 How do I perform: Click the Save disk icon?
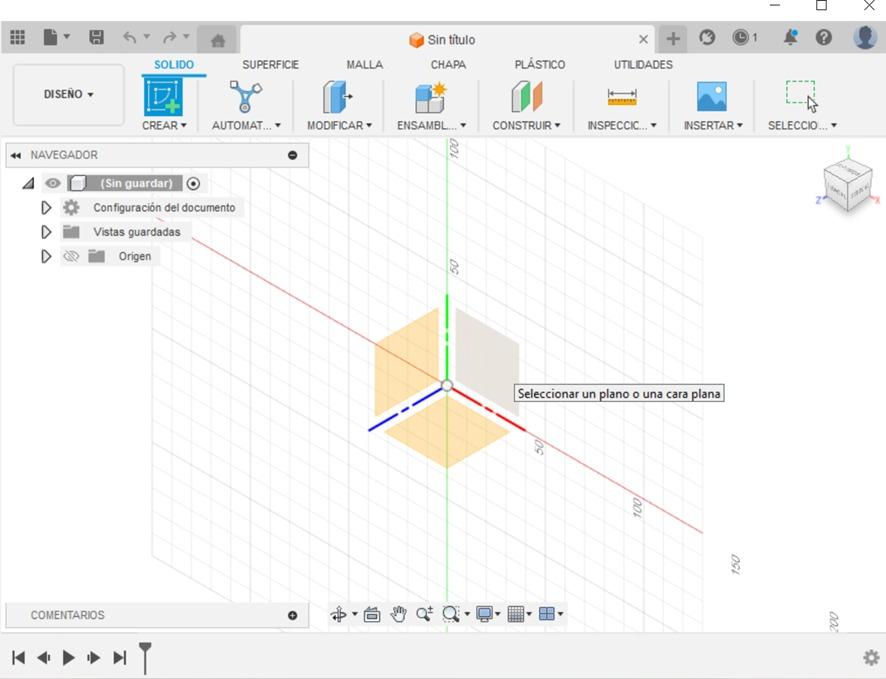[97, 38]
